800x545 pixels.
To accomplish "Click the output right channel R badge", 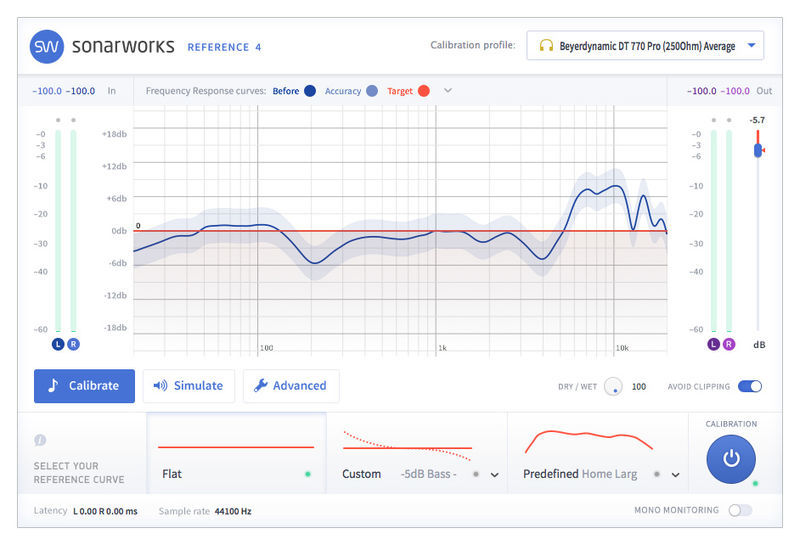I will [729, 344].
